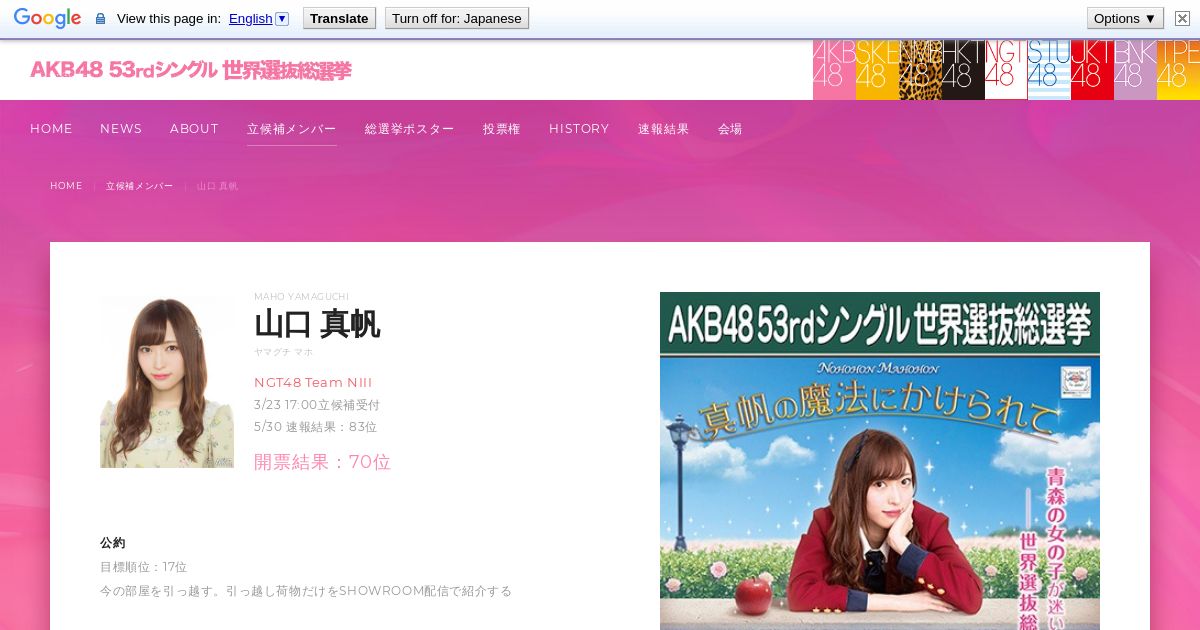Viewport: 1200px width, 630px height.
Task: Click the 山口 真帆 name heading
Action: (317, 324)
